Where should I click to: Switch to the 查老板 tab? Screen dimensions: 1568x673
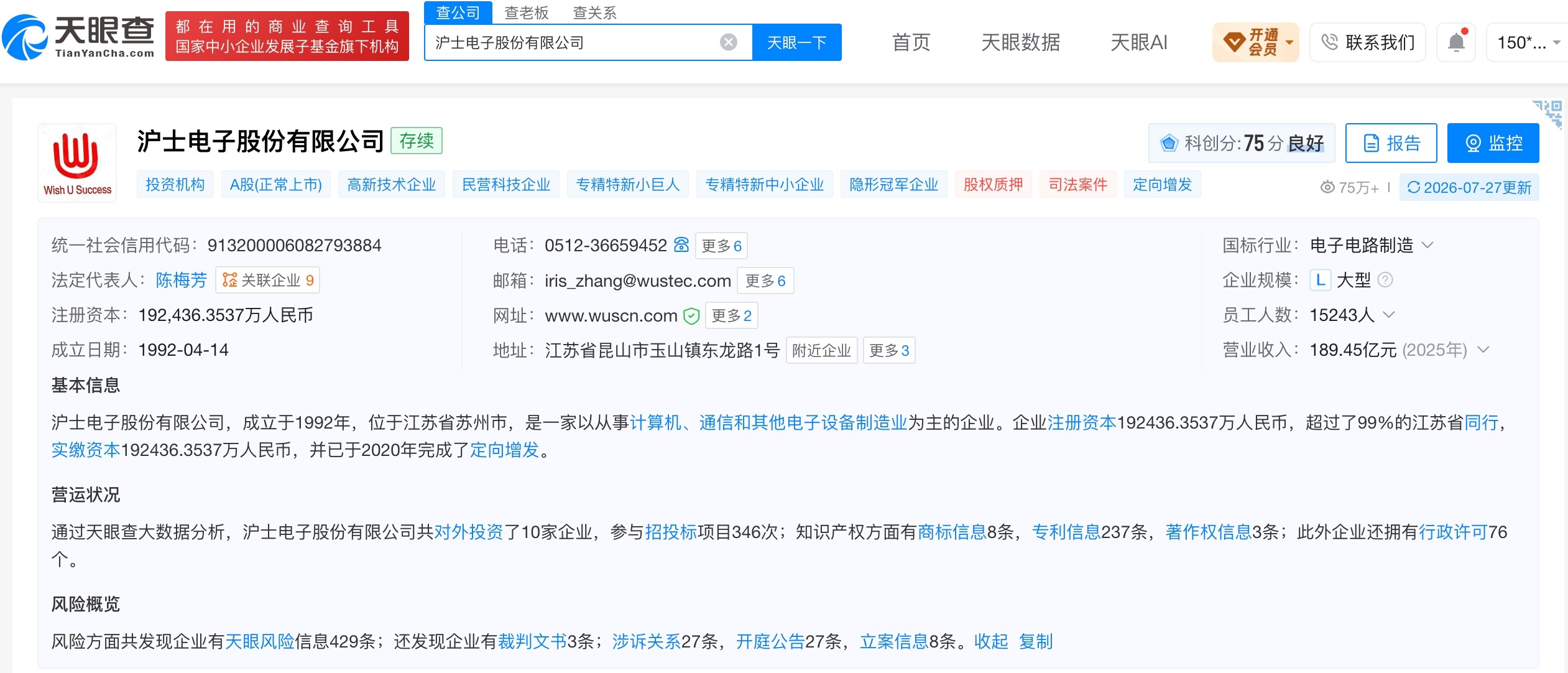(x=526, y=12)
